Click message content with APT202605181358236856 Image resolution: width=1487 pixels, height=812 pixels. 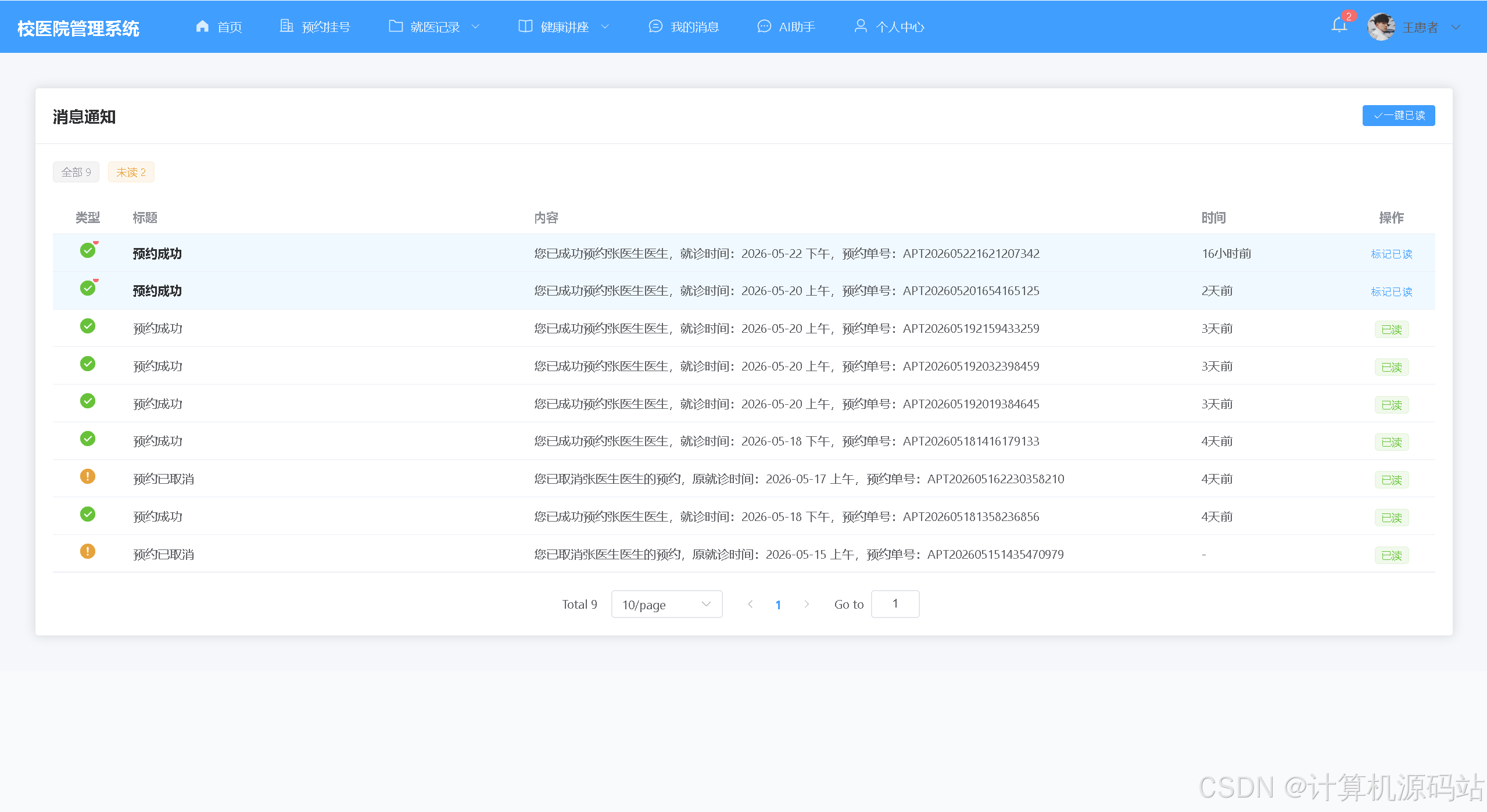(x=787, y=517)
